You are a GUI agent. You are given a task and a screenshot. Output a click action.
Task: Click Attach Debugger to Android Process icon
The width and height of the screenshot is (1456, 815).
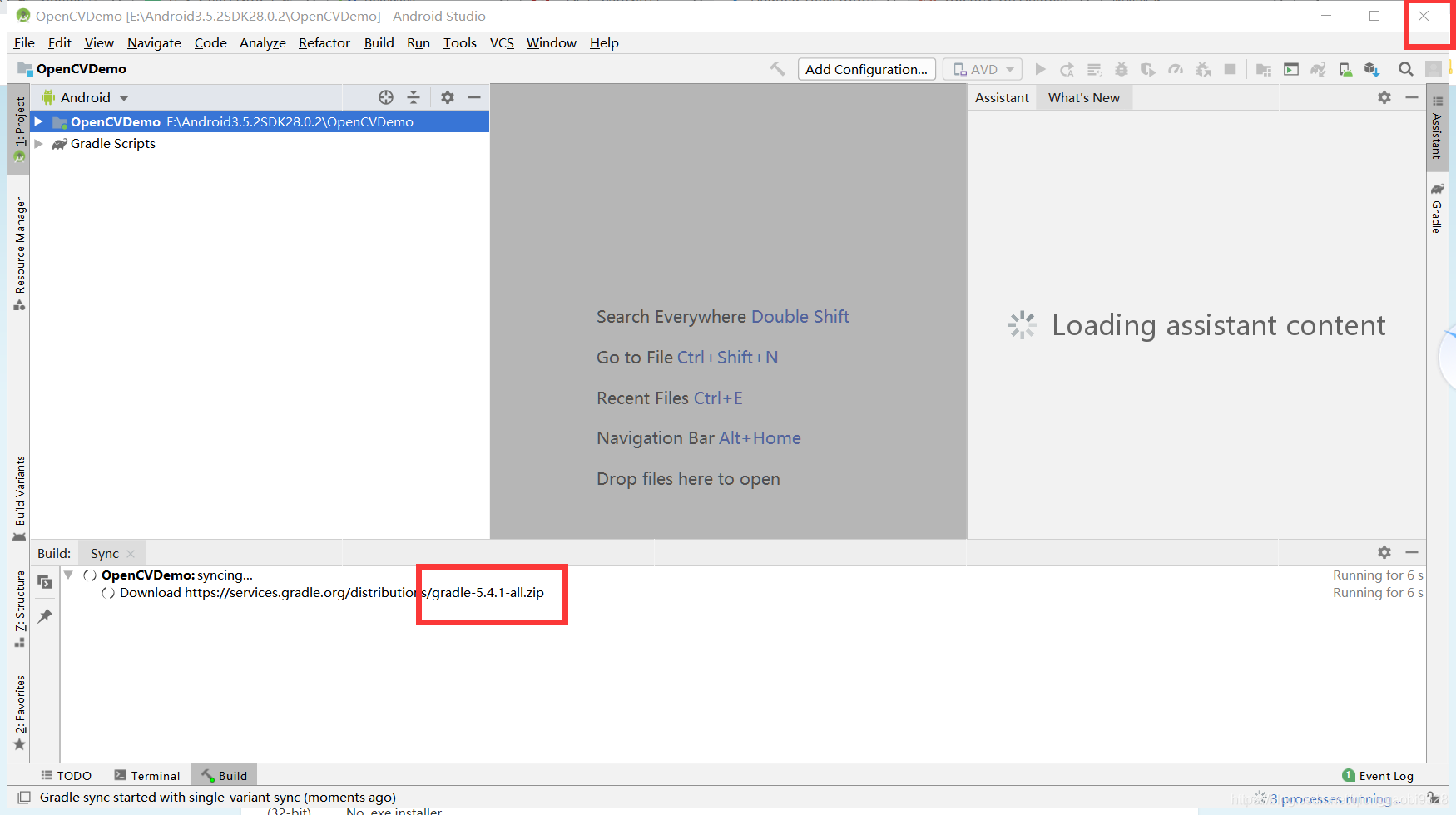click(x=1203, y=69)
